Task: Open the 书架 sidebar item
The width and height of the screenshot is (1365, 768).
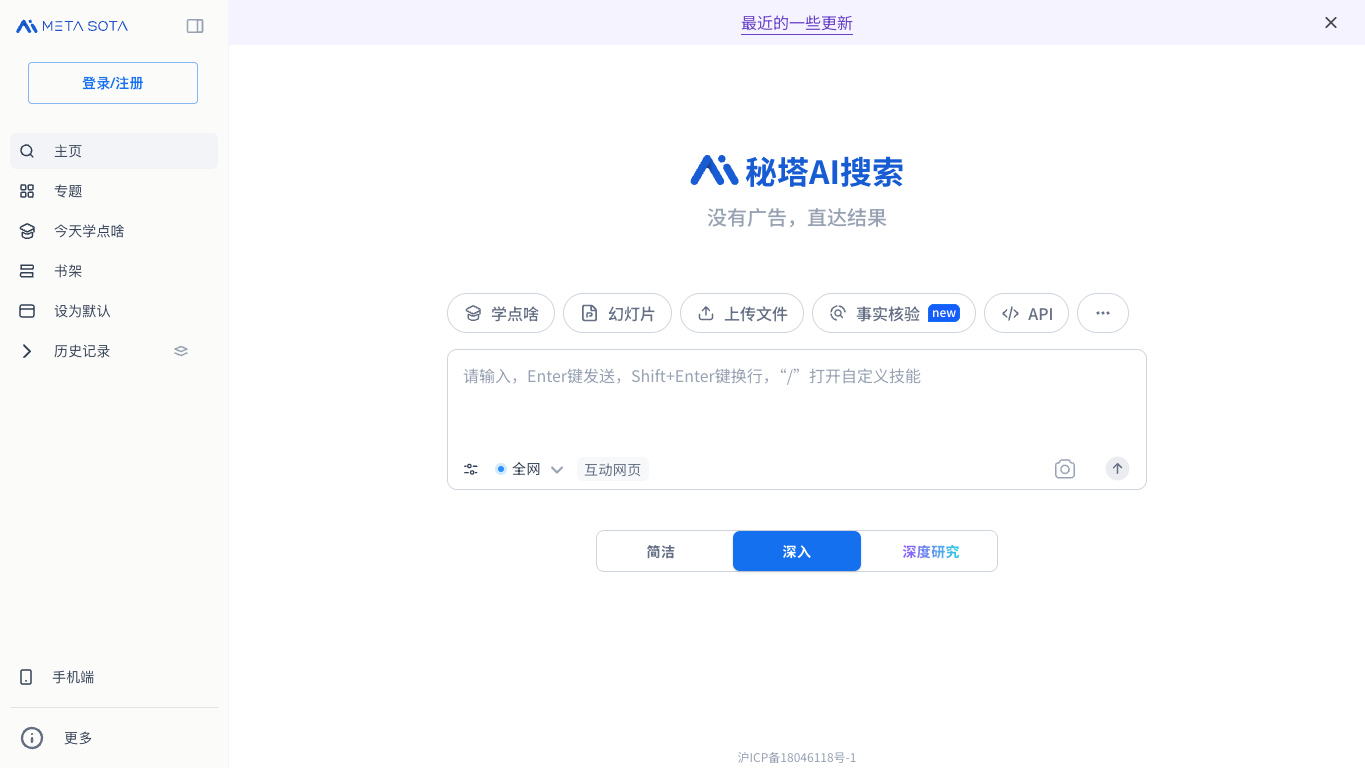Action: point(114,271)
